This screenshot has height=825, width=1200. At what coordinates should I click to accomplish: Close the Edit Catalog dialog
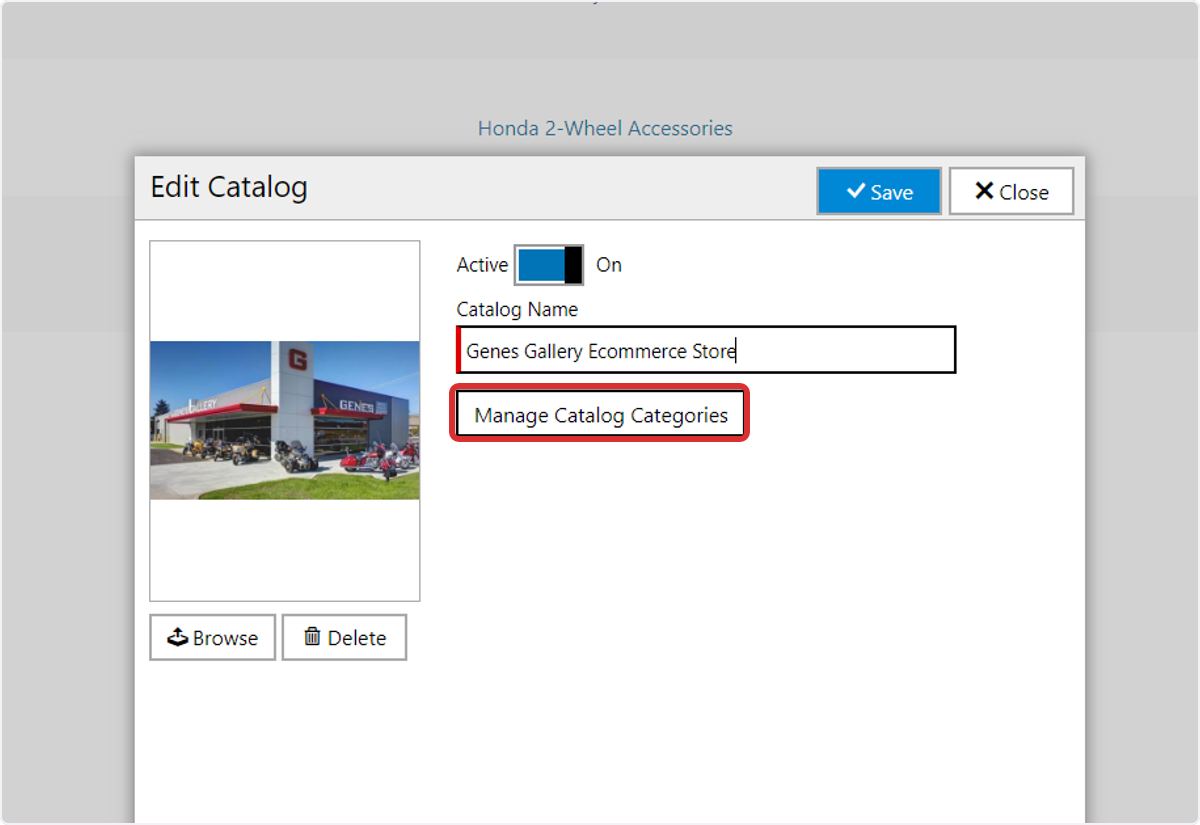(1011, 191)
